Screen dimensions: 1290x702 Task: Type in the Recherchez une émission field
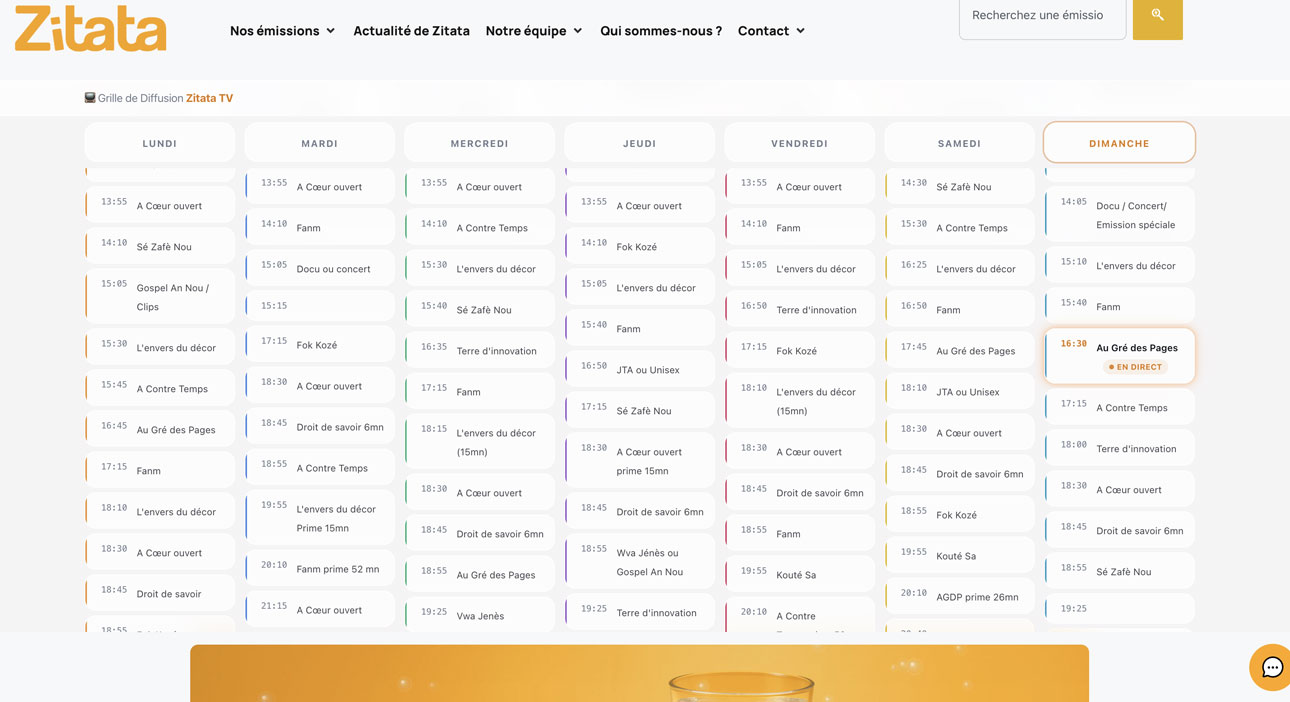[1041, 16]
